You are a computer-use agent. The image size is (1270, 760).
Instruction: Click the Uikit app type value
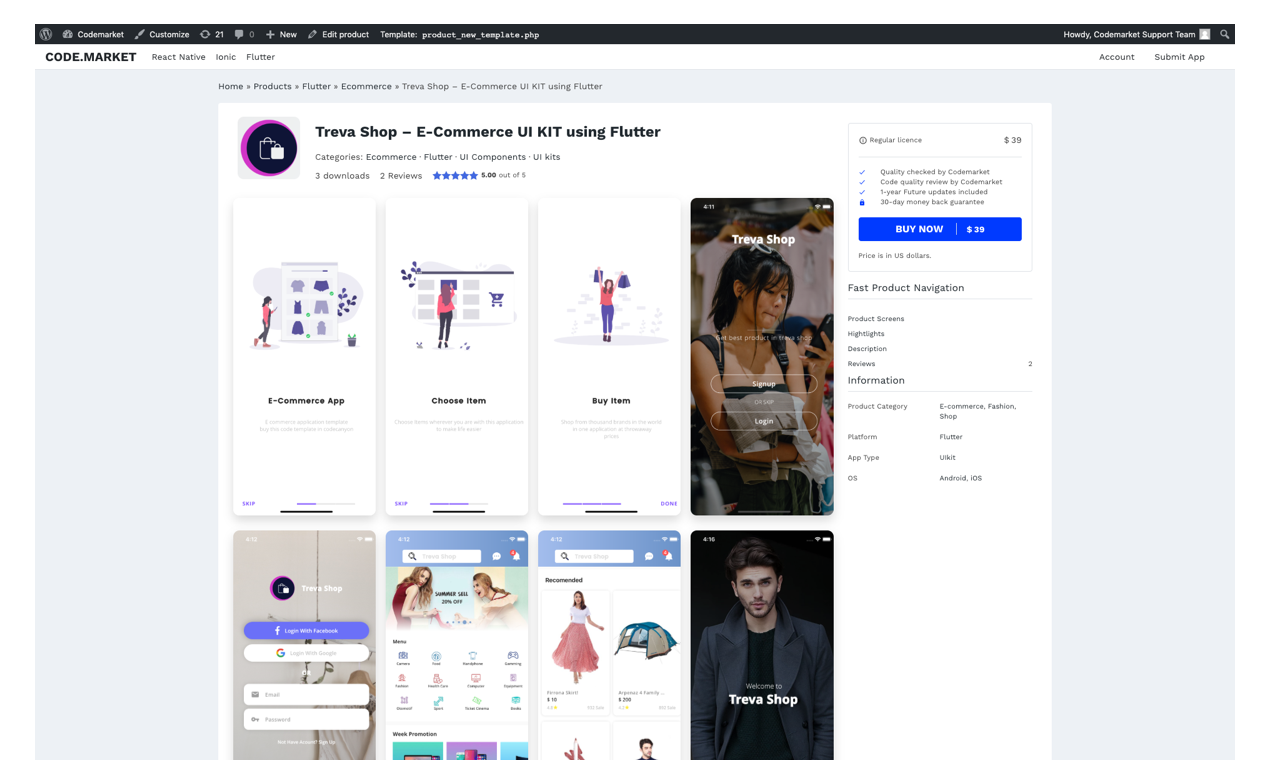pos(949,458)
